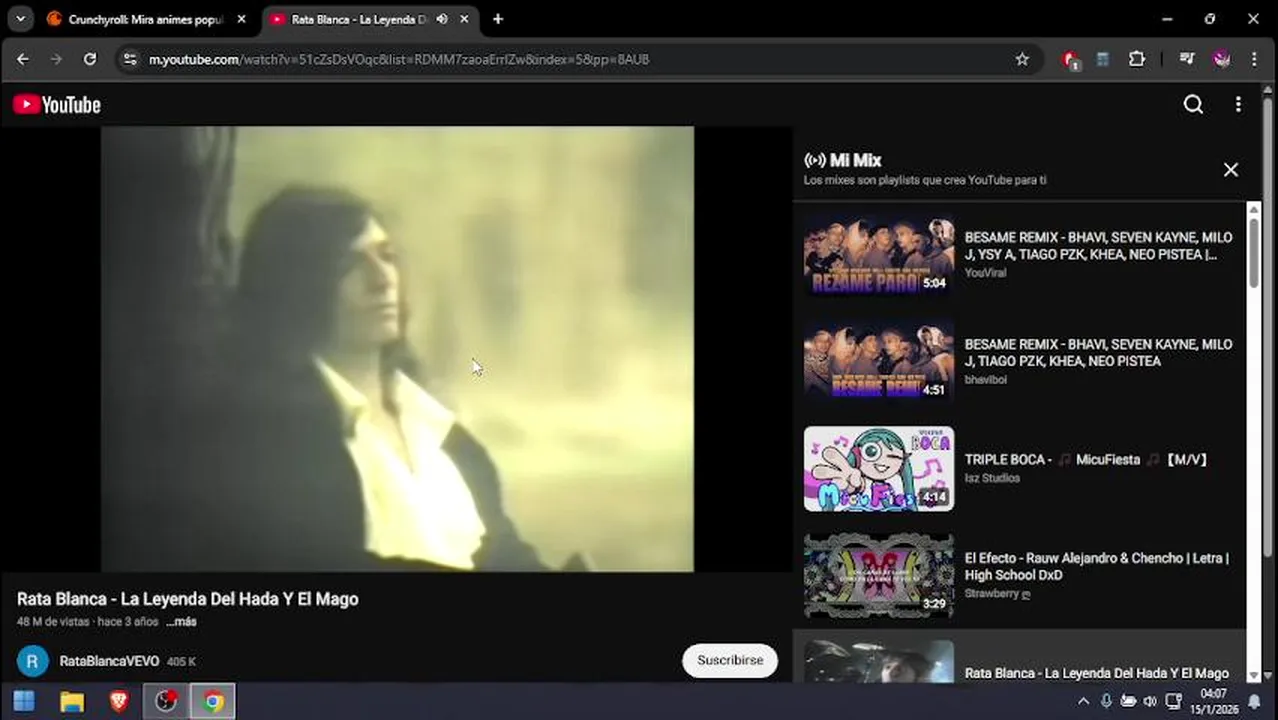Open the notifications bell
This screenshot has height=720, width=1278.
[1254, 702]
